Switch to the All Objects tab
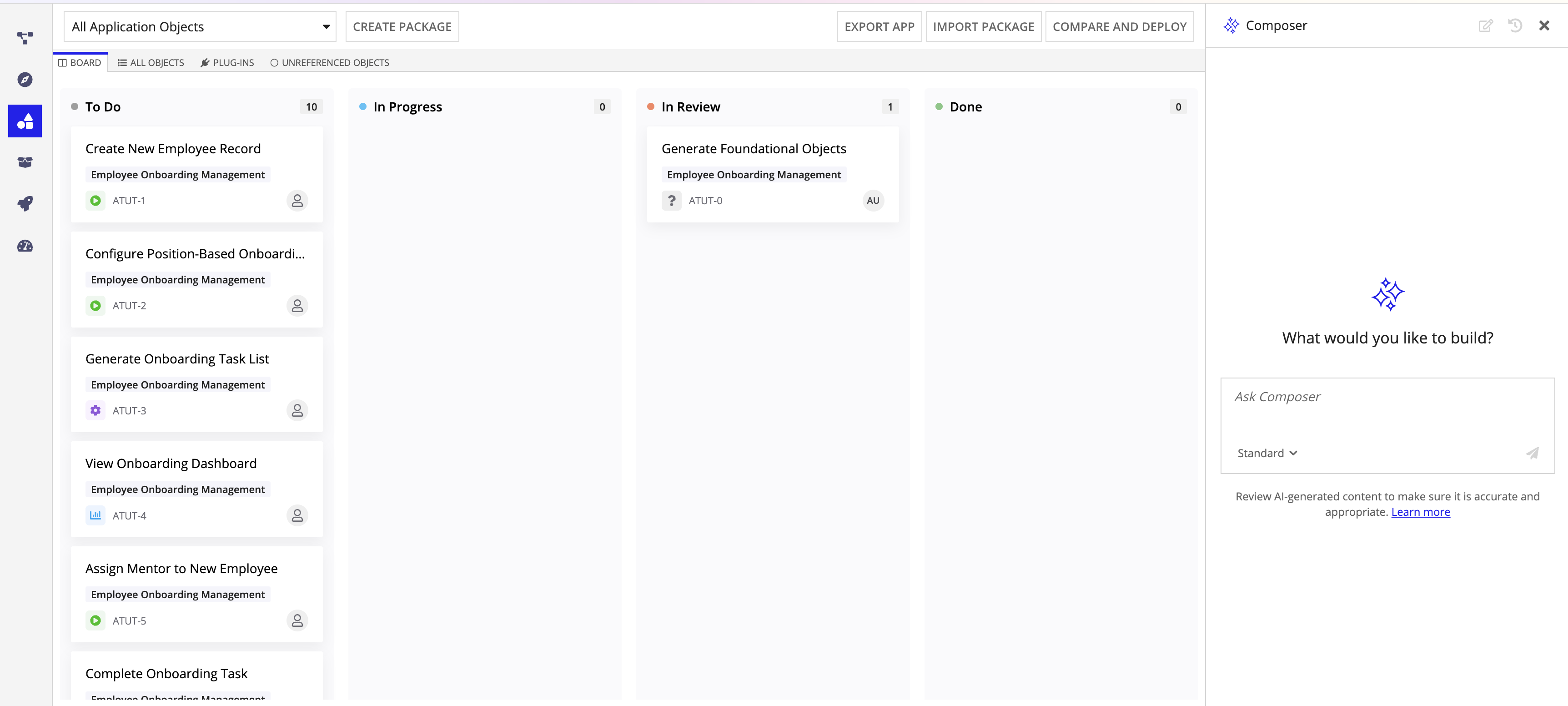The height and width of the screenshot is (706, 1568). click(151, 62)
